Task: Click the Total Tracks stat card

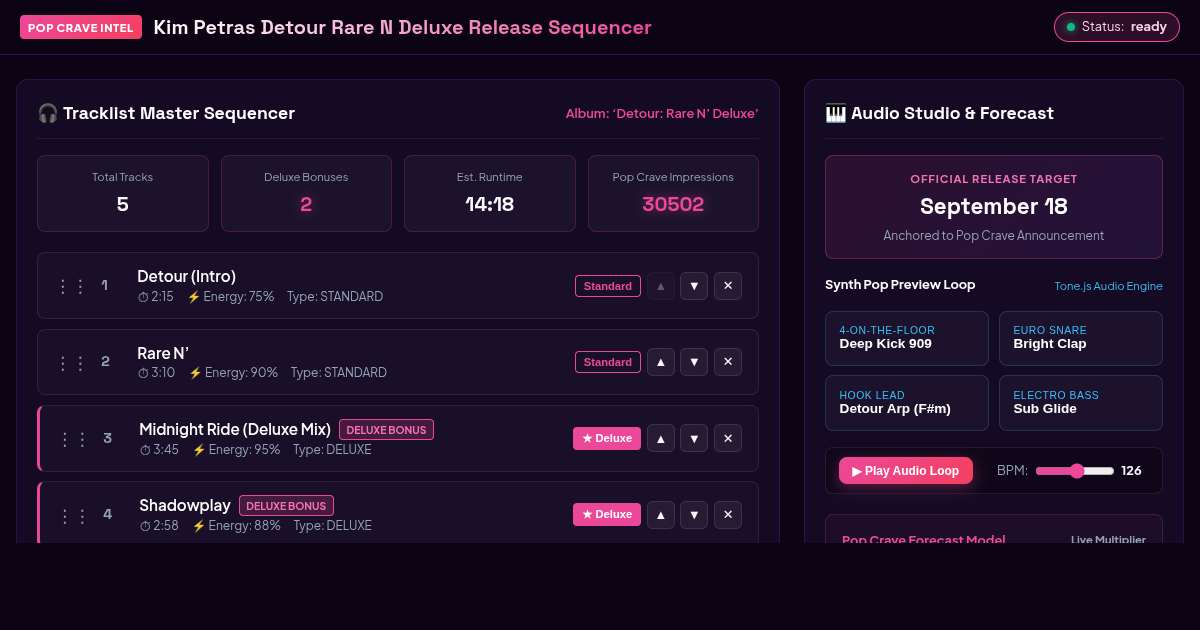Action: click(x=123, y=193)
